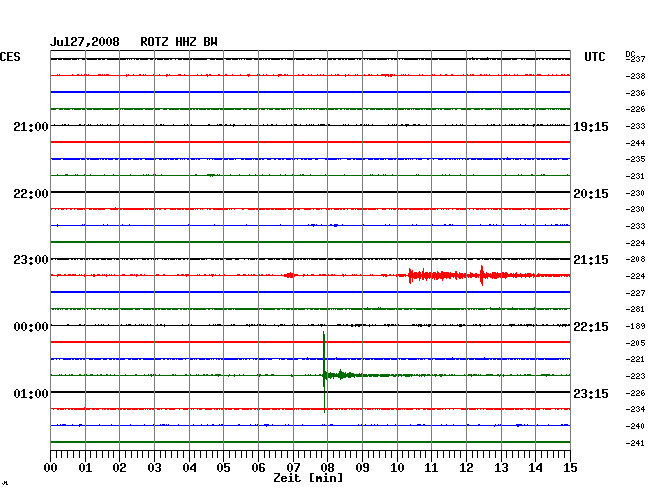Select the 00:00 local time label
Viewport: 650px width, 494px height.
click(x=31, y=327)
